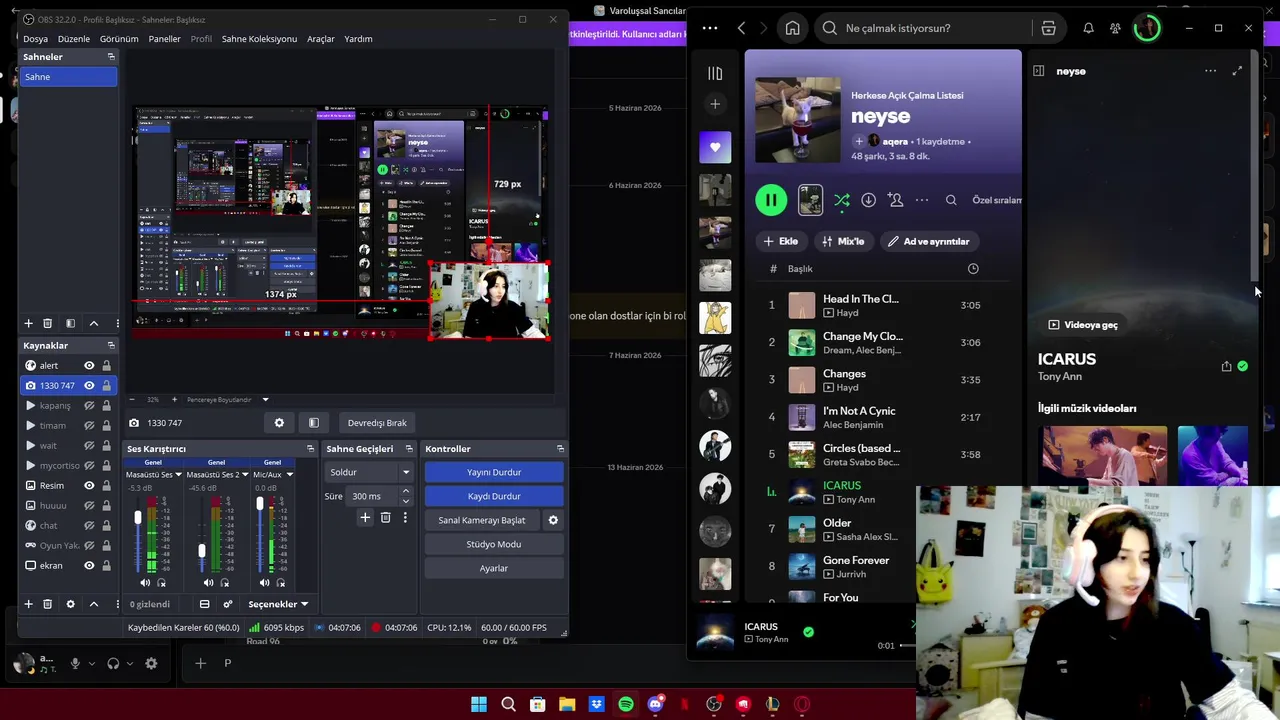Open virtual camera settings gear

coord(553,520)
